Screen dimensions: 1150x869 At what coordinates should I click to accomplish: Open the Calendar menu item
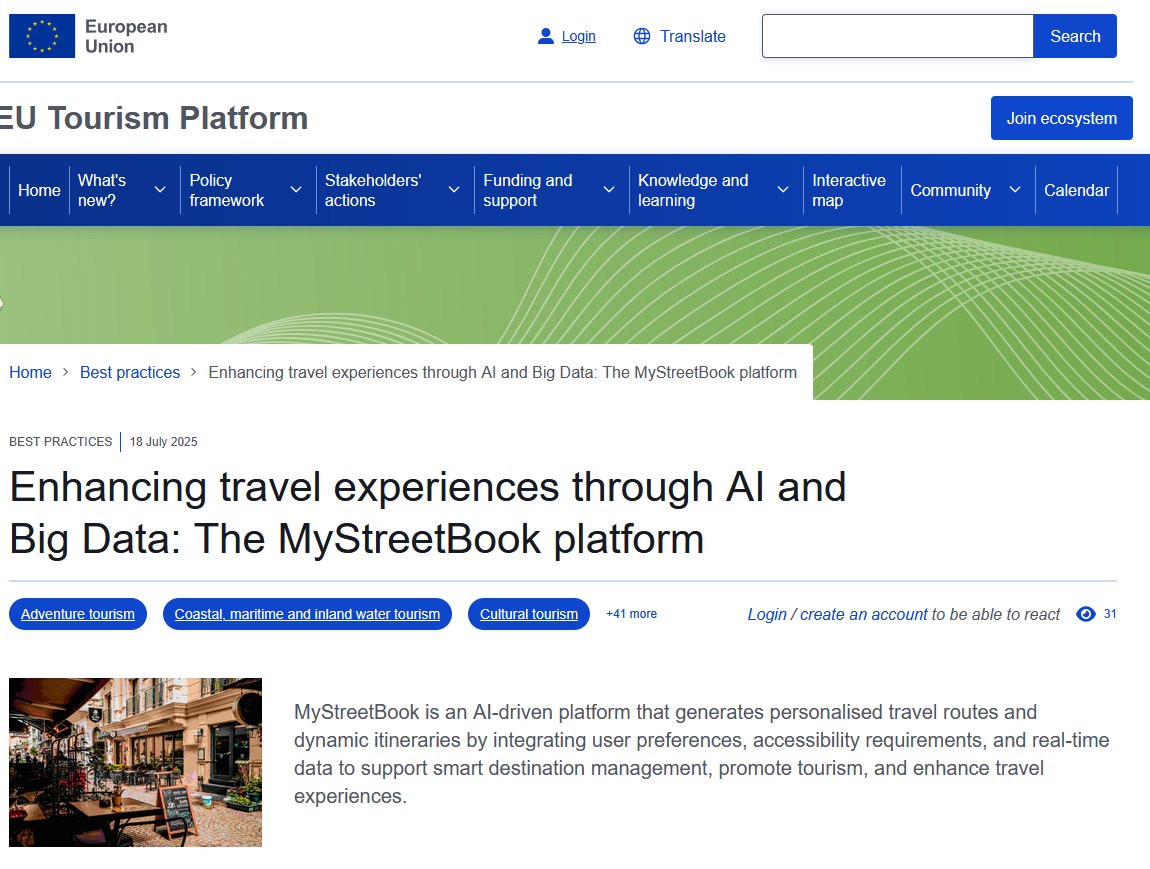pyautogui.click(x=1076, y=190)
